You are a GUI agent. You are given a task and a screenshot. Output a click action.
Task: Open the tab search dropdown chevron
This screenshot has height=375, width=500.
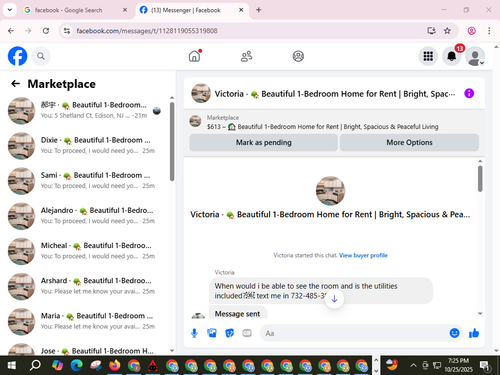click(10, 10)
